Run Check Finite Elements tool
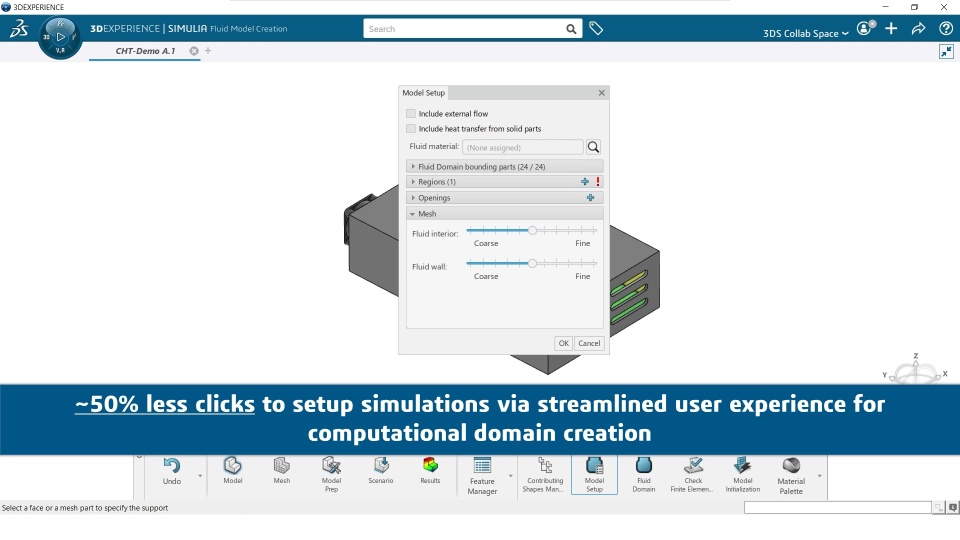Screen dimensions: 960x540 (692, 474)
